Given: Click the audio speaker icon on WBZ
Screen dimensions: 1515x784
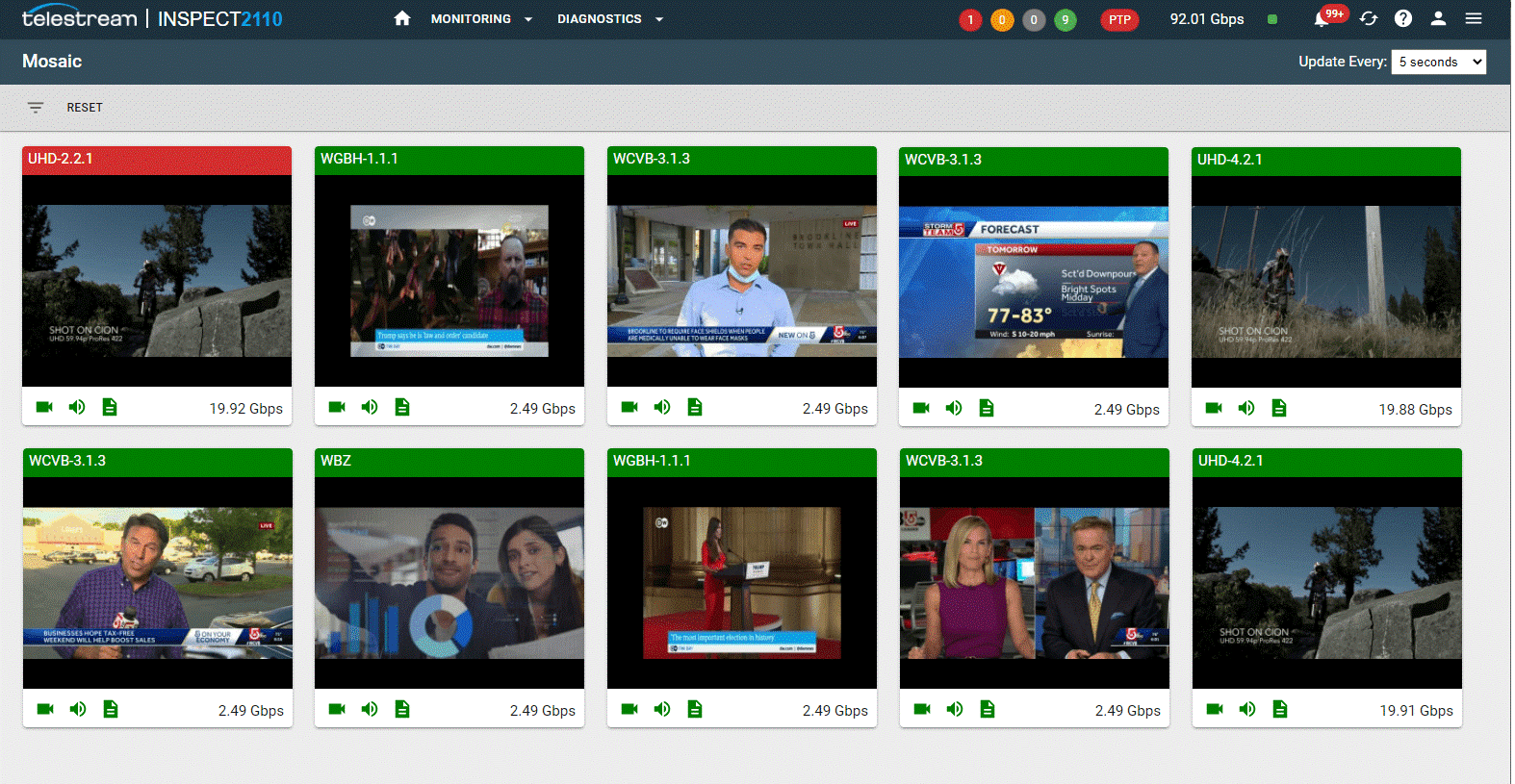Looking at the screenshot, I should [370, 709].
